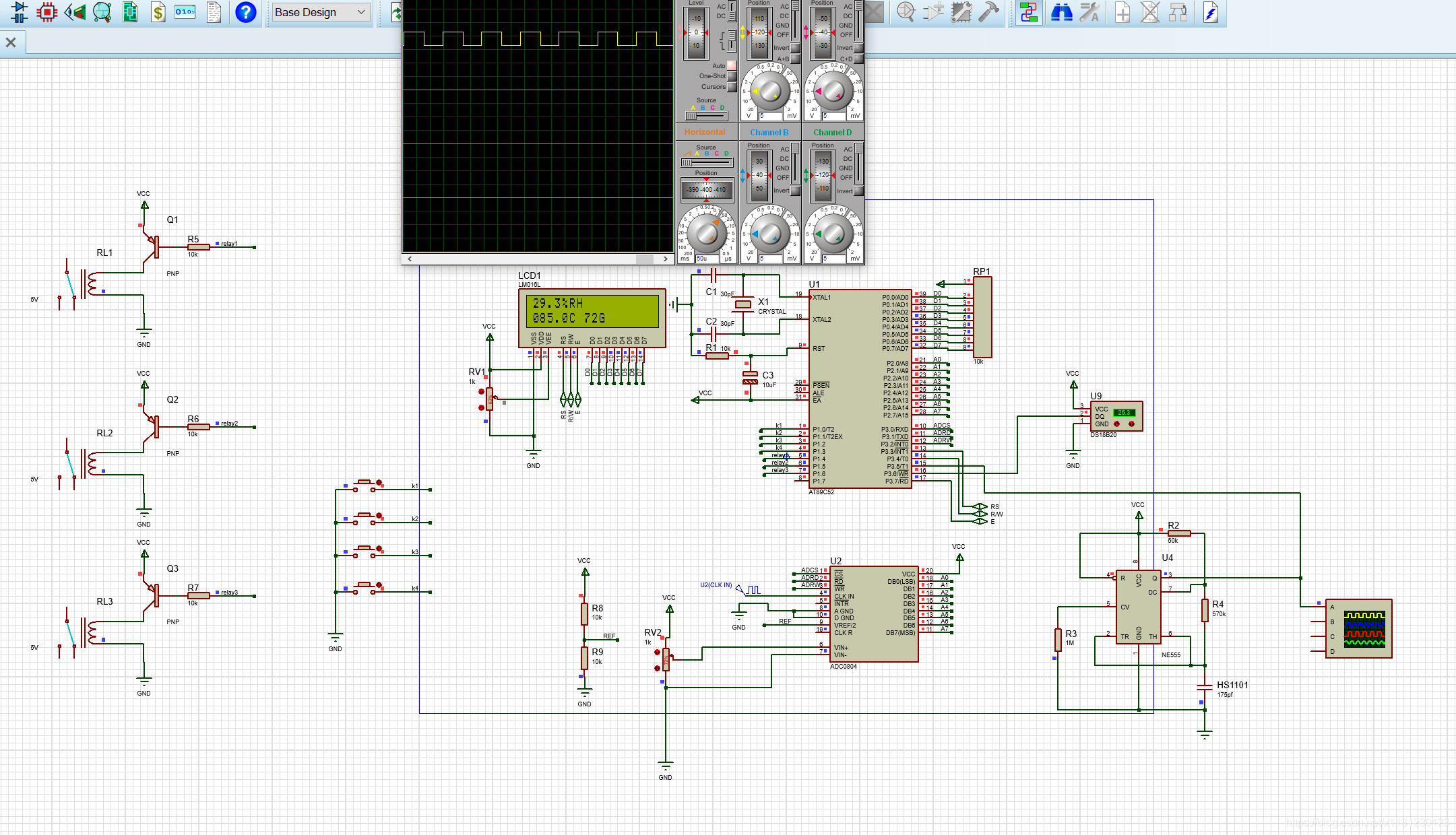Toggle Invert under lower Channel B
The width and height of the screenshot is (1456, 835).
796,191
